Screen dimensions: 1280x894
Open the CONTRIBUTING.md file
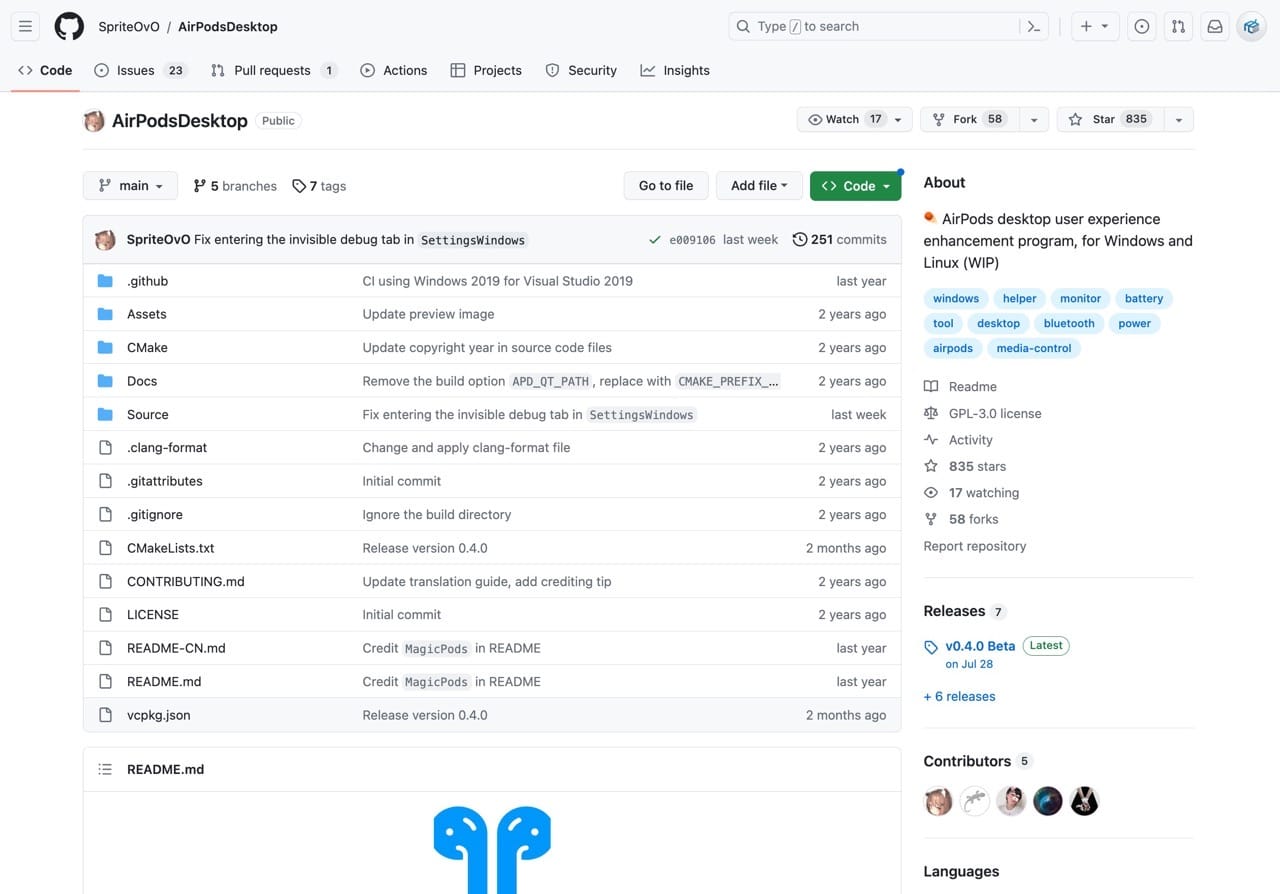tap(186, 581)
